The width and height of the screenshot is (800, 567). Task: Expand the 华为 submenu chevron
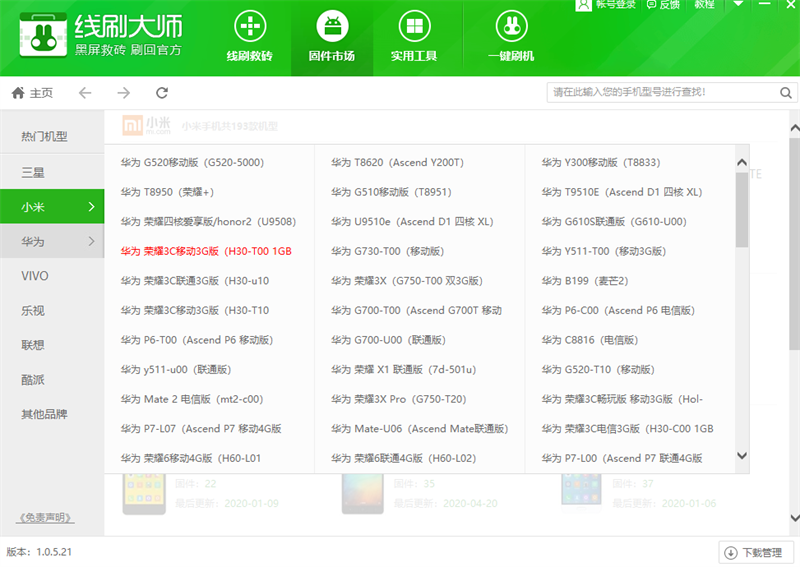click(91, 241)
